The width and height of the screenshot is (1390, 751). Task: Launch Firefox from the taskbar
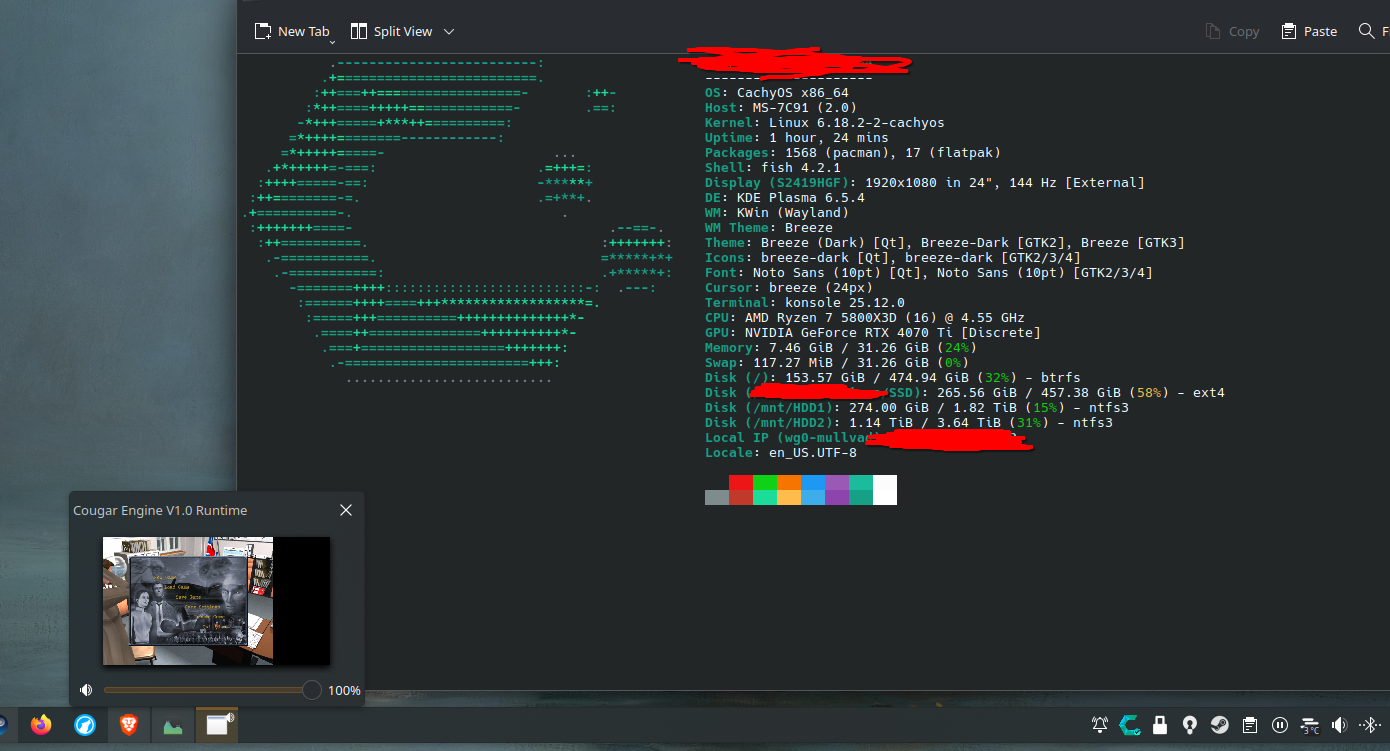(41, 725)
